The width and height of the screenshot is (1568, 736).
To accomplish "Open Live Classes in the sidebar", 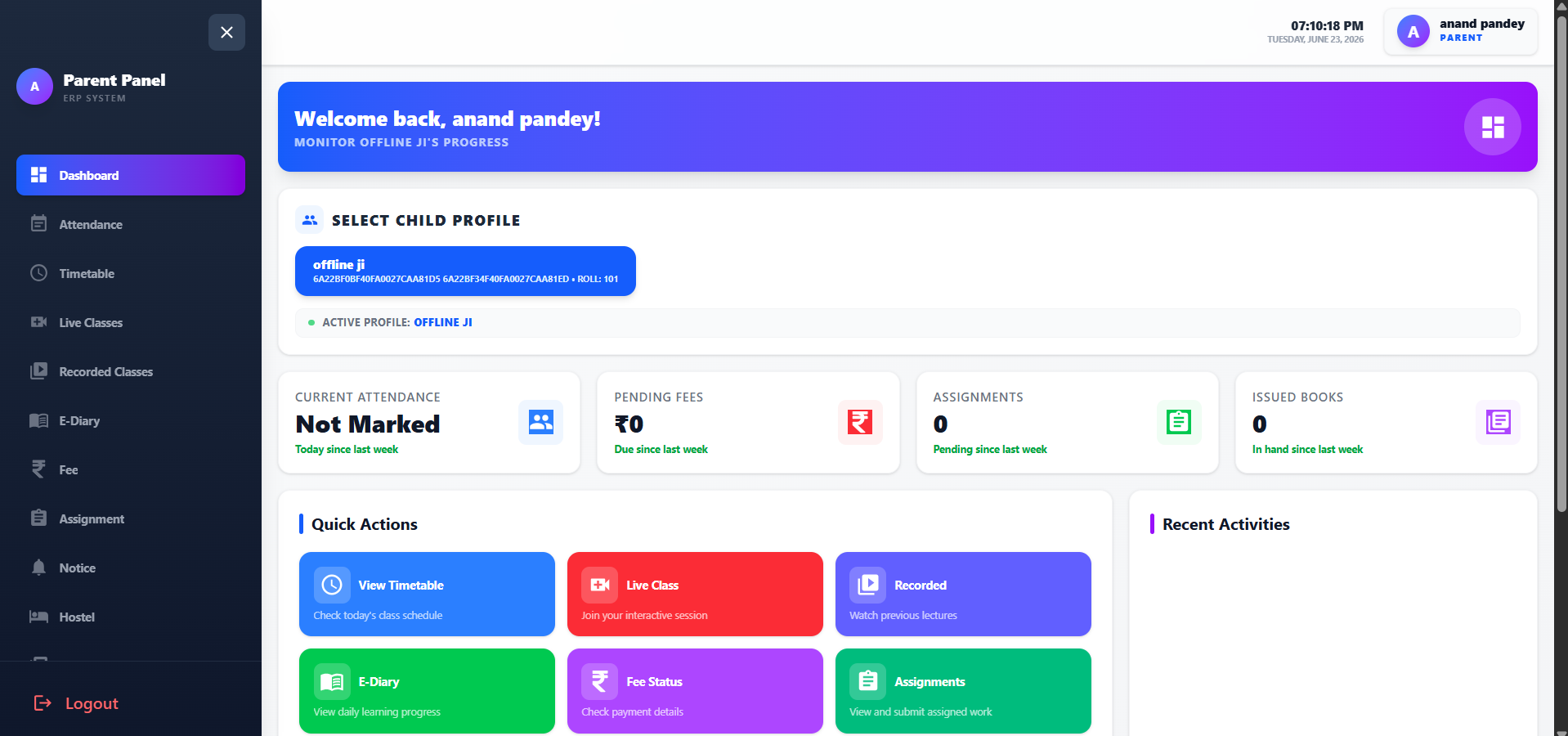I will 131,322.
